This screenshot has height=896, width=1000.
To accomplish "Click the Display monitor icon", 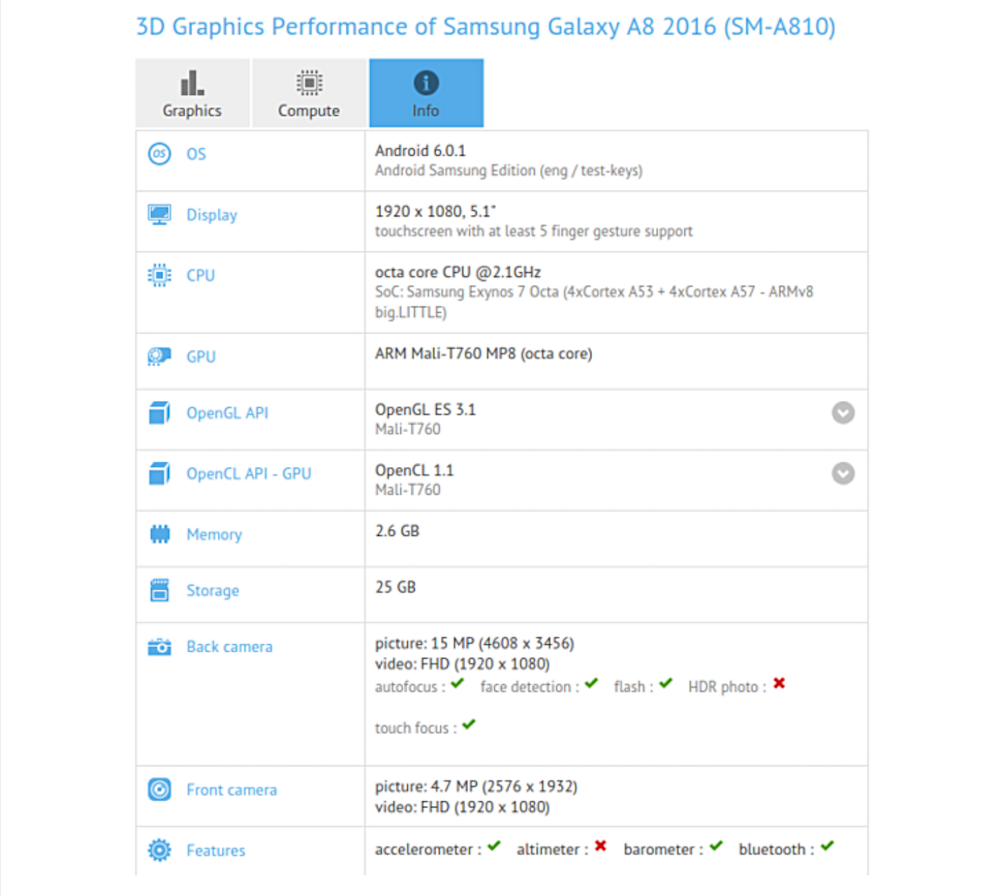I will point(159,214).
